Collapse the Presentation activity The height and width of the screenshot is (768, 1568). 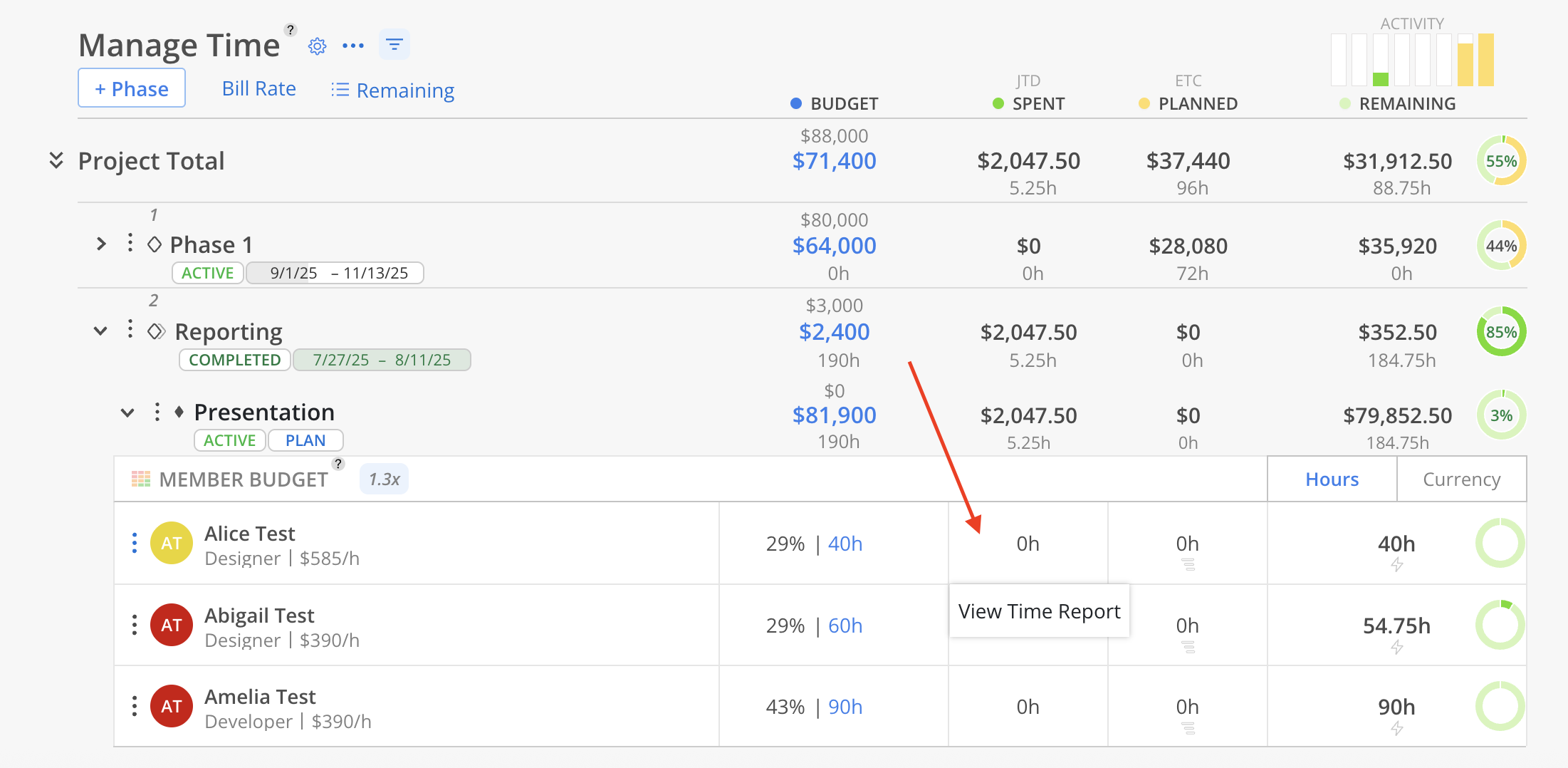127,412
